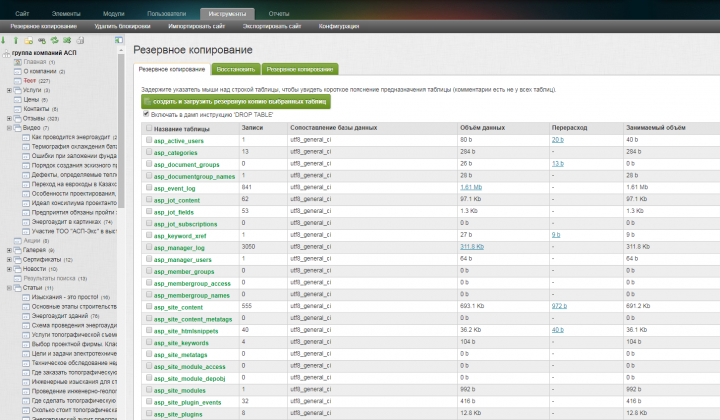Click the new weblink icon in tree toolbar

tap(42, 40)
